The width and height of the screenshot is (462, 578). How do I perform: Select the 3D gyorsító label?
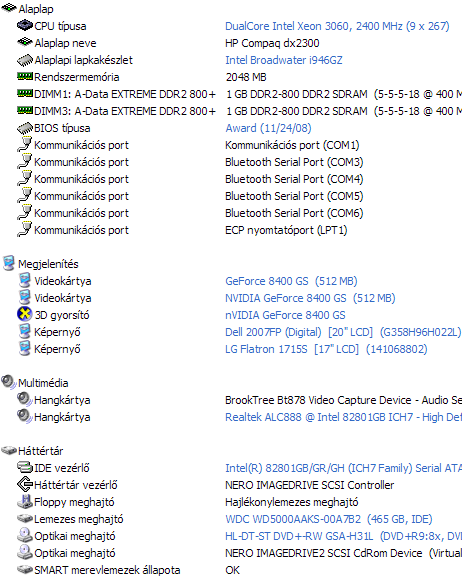click(x=62, y=315)
